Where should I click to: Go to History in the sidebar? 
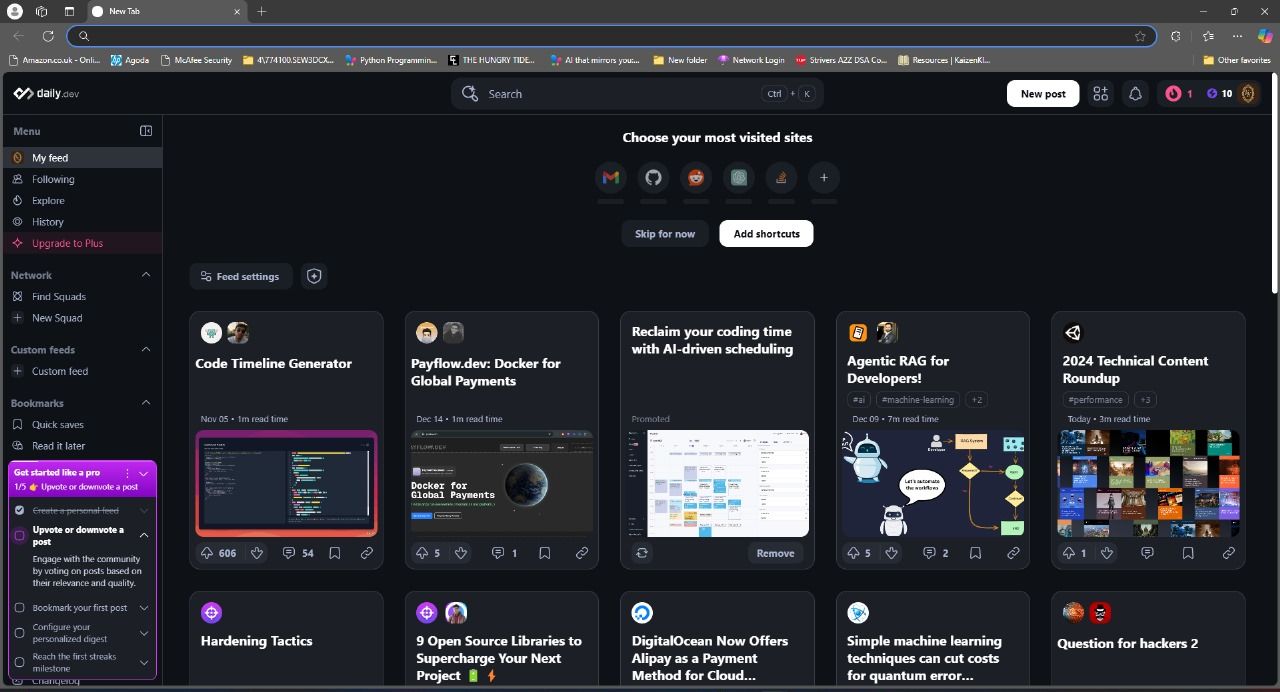click(47, 222)
